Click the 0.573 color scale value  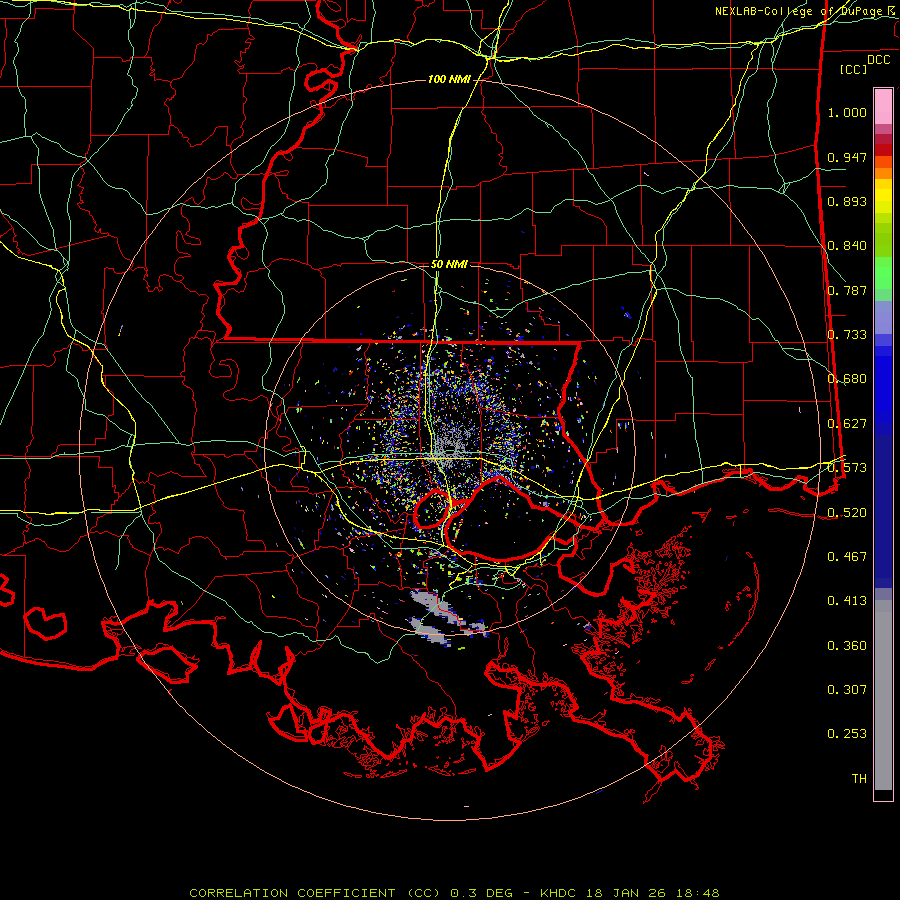[x=847, y=468]
